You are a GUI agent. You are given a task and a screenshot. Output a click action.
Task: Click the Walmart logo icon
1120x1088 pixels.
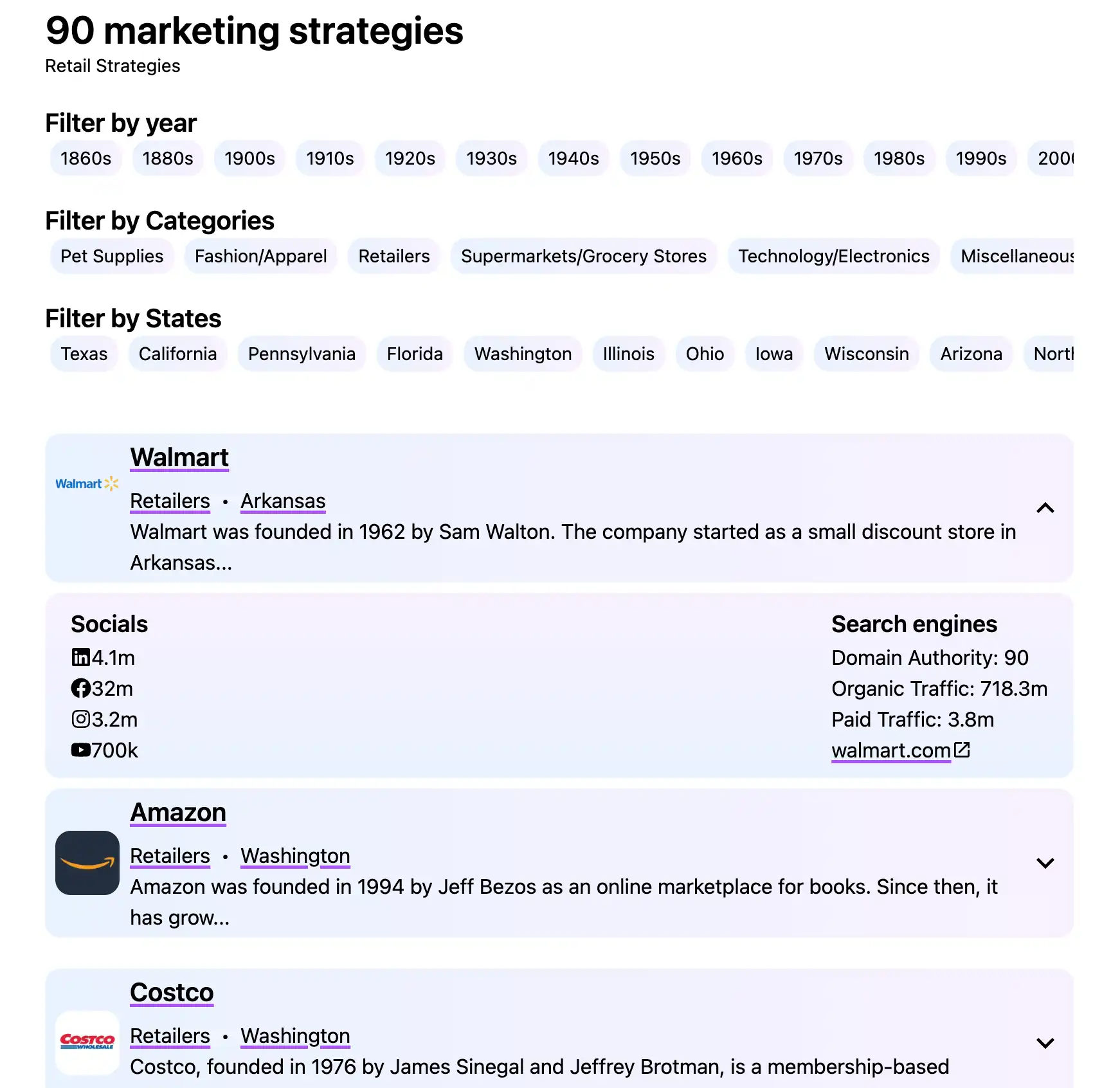click(87, 484)
